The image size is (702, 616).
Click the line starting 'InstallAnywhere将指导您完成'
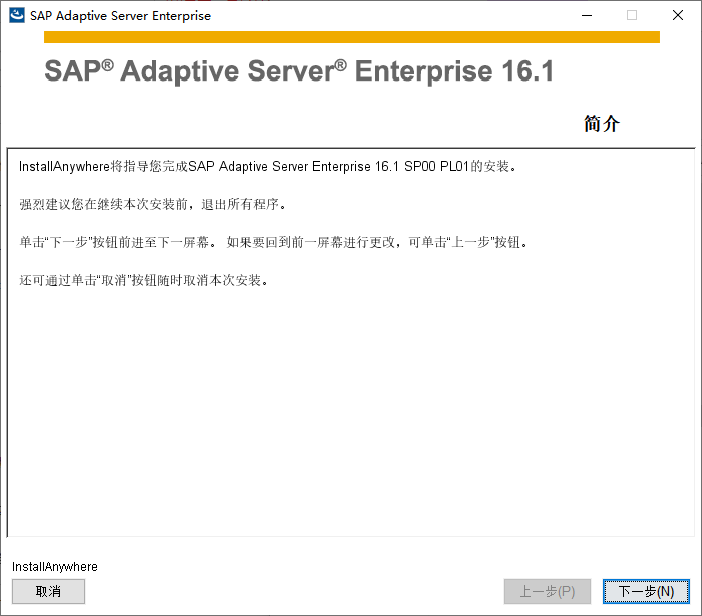pos(268,167)
